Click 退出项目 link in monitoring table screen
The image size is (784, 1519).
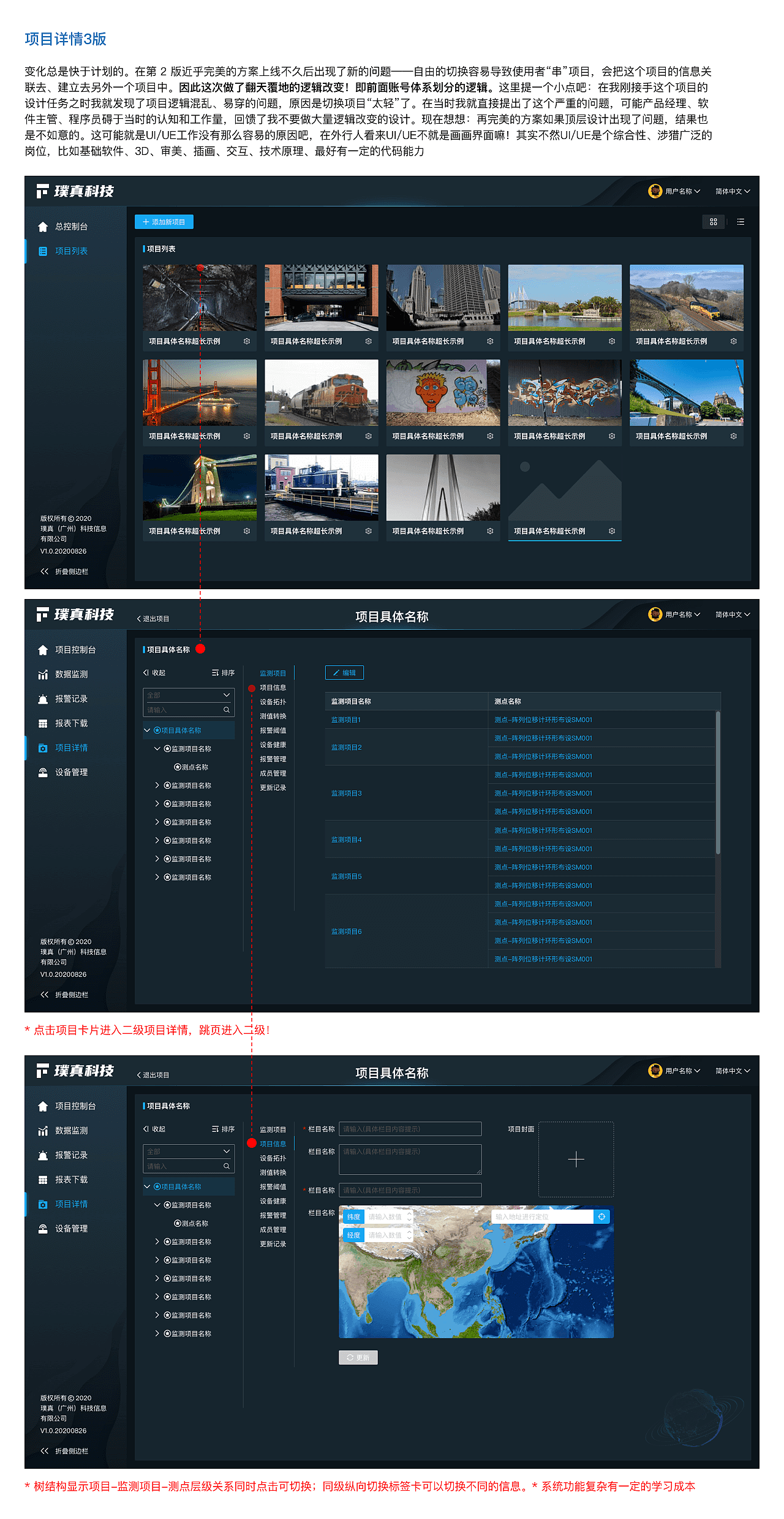[153, 619]
